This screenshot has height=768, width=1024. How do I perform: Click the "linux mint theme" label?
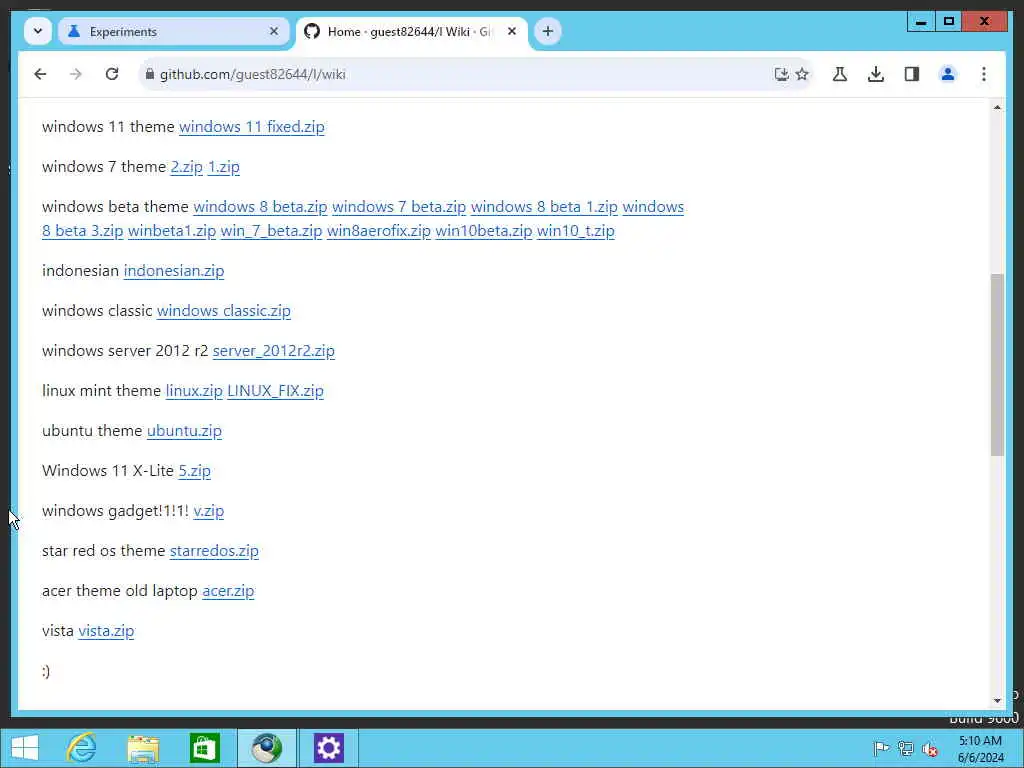[x=101, y=391]
